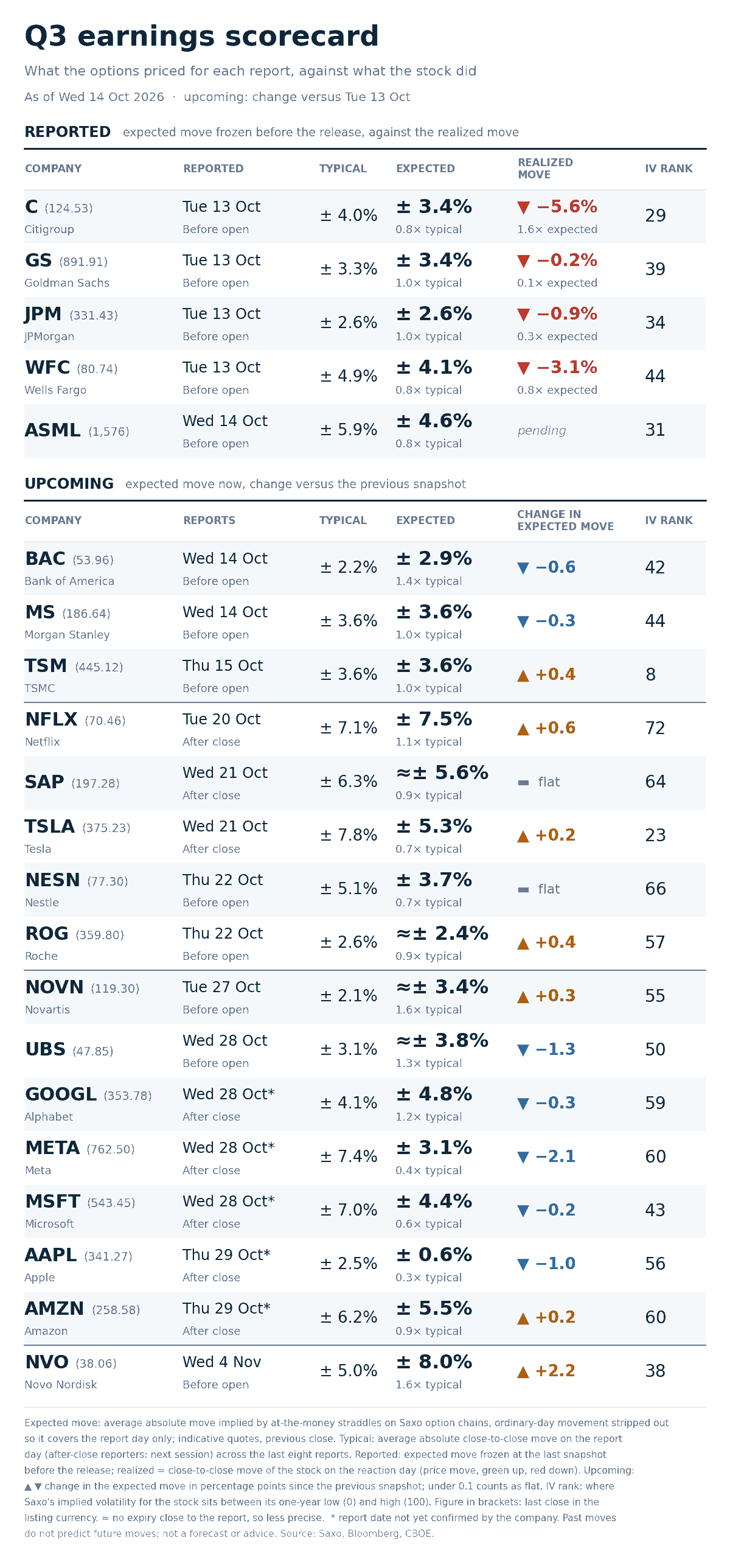Click the TSLA expected move ± 5.3%
The width and height of the screenshot is (730, 1568).
(x=434, y=826)
